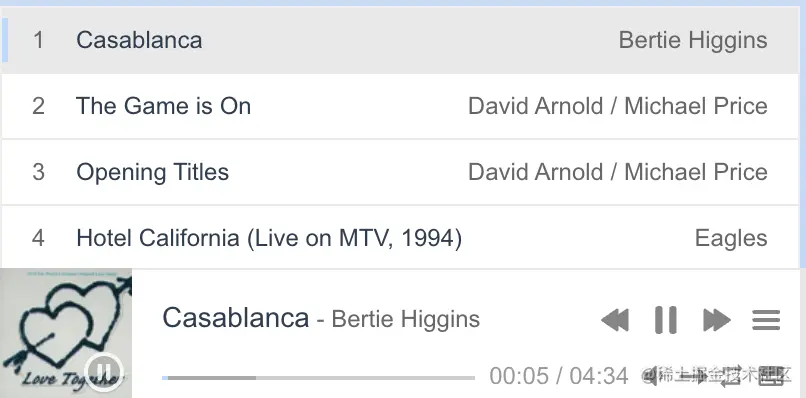Mute audio with the speaker volume icon
The image size is (806, 398).
tap(650, 376)
